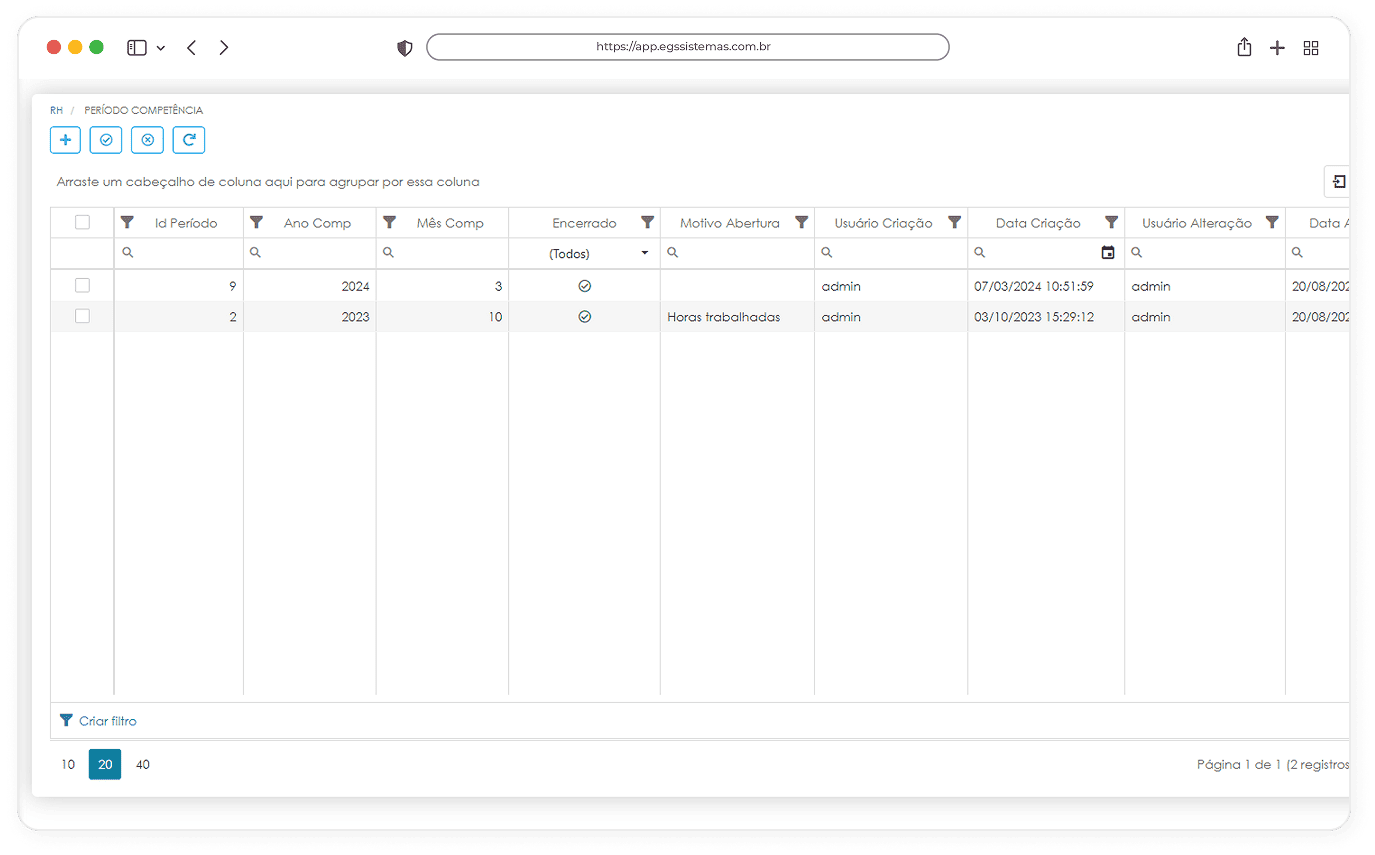Image resolution: width=1375 pixels, height=855 pixels.
Task: Sort by Ano Comp column header
Action: 317,223
